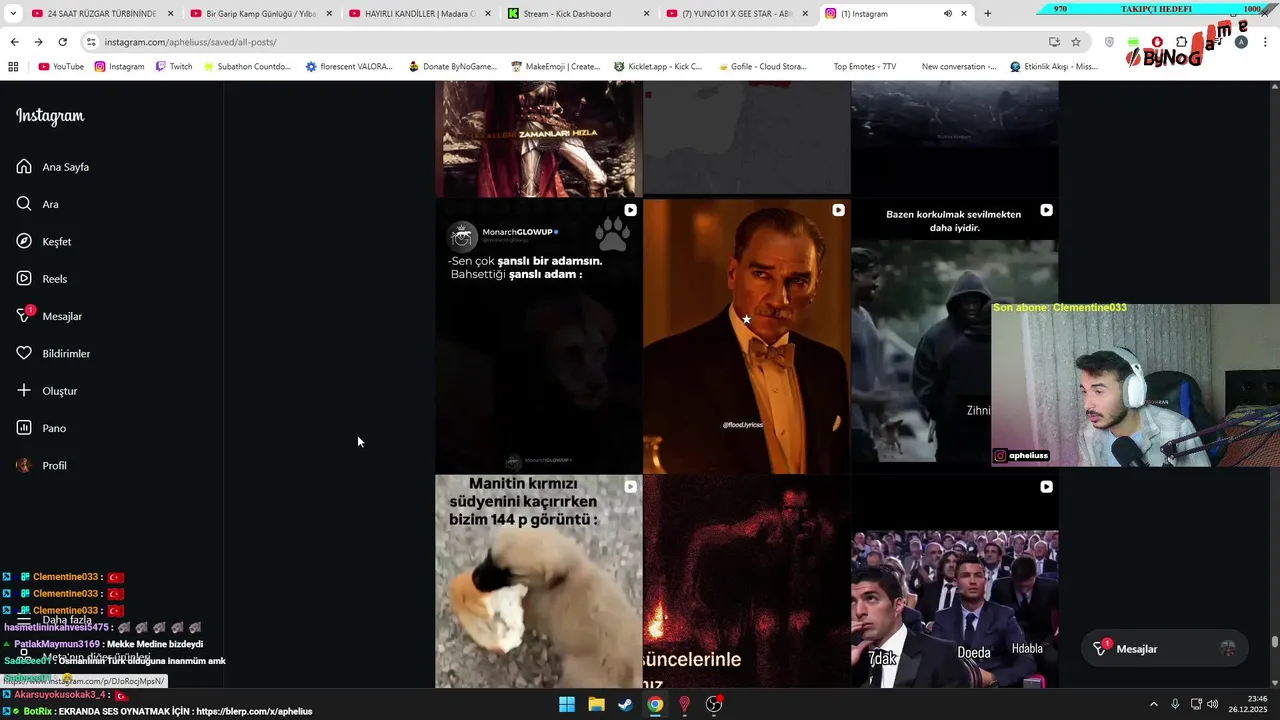Click Oluştur to create a post
The width and height of the screenshot is (1280, 720).
pos(47,391)
